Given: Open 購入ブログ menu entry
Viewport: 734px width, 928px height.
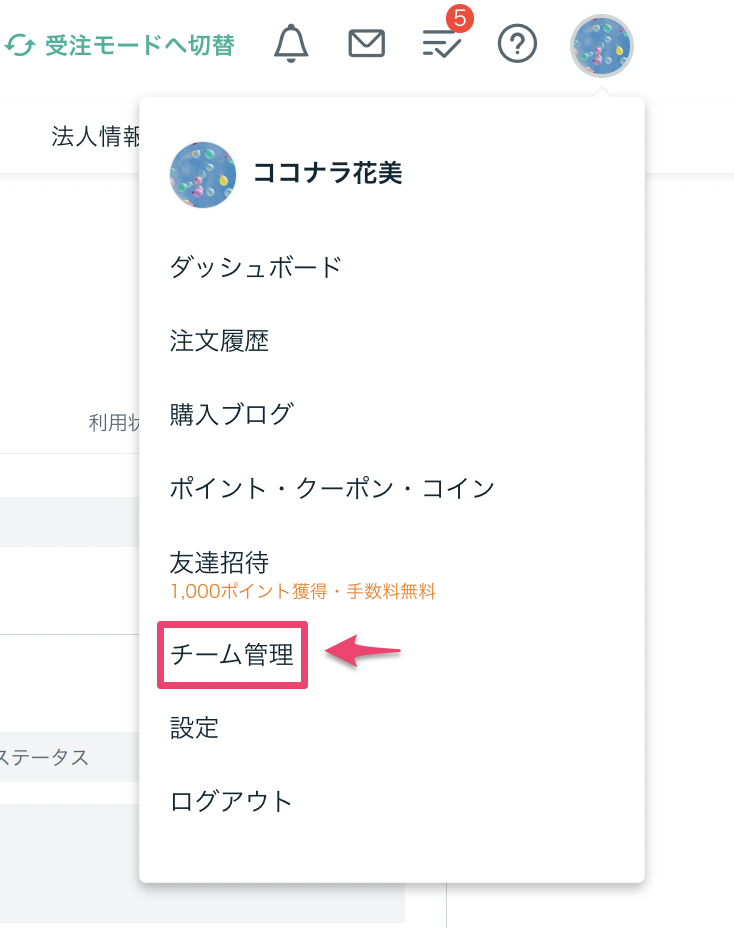Looking at the screenshot, I should pos(231,414).
